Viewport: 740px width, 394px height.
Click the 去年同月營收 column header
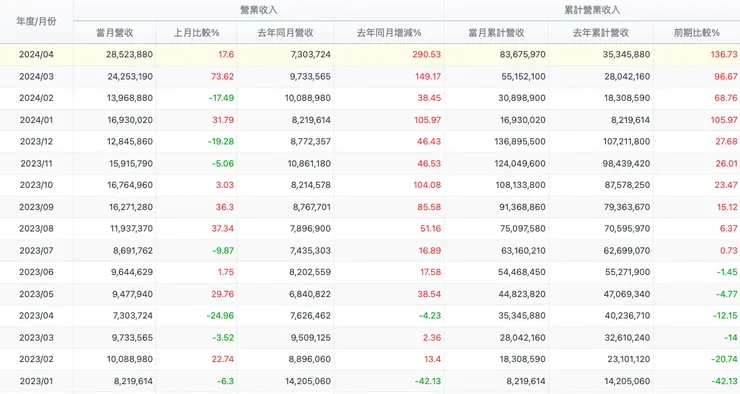[x=286, y=33]
